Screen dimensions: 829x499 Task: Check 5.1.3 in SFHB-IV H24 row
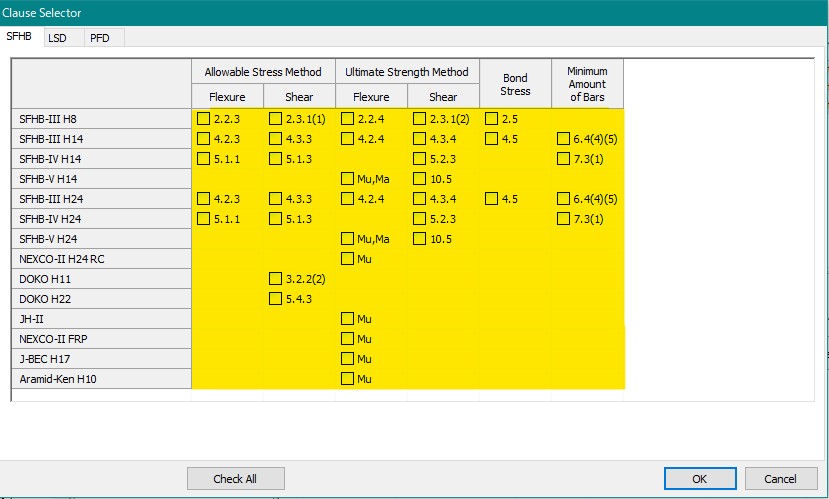click(x=275, y=218)
